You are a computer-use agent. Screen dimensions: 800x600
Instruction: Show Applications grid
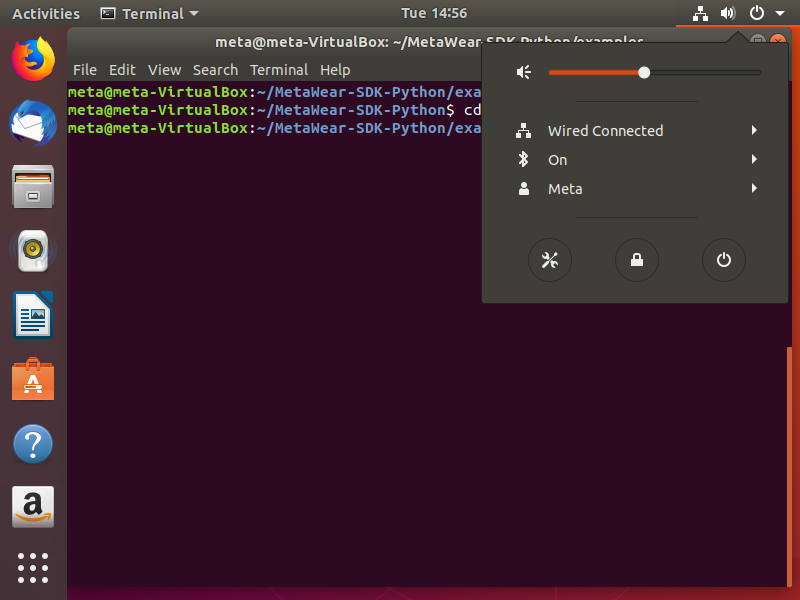coord(33,567)
